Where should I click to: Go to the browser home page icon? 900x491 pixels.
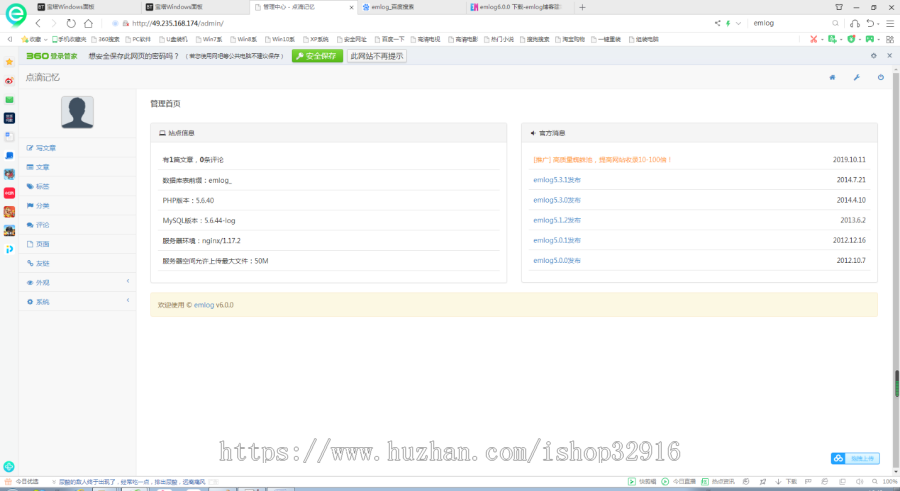88,24
